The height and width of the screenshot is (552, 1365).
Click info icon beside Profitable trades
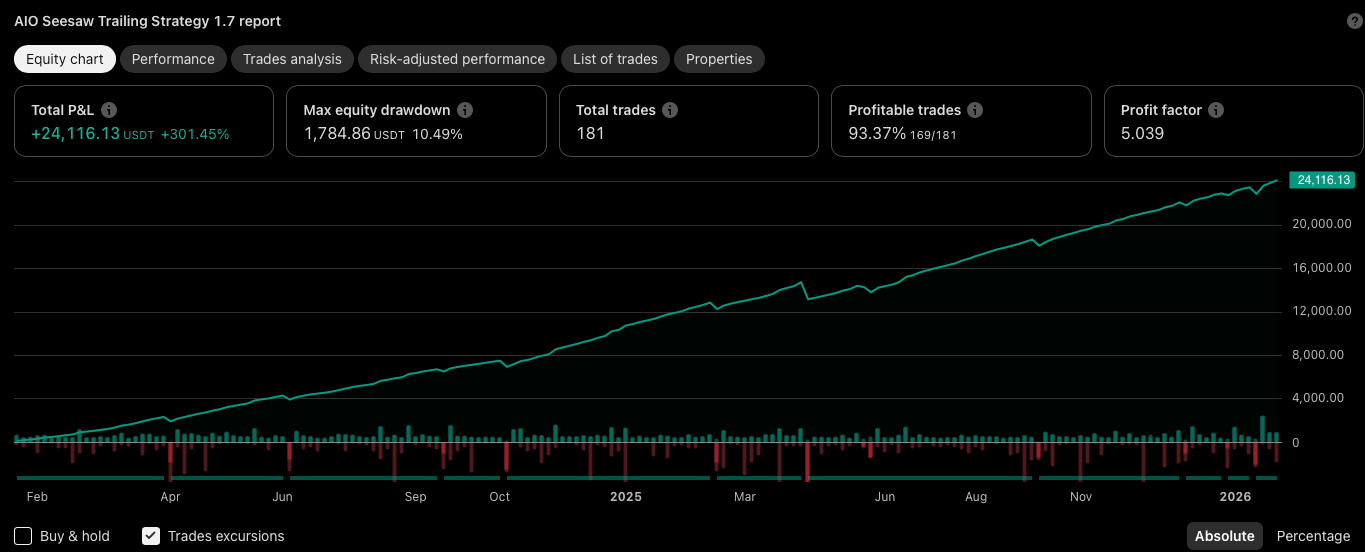[975, 110]
